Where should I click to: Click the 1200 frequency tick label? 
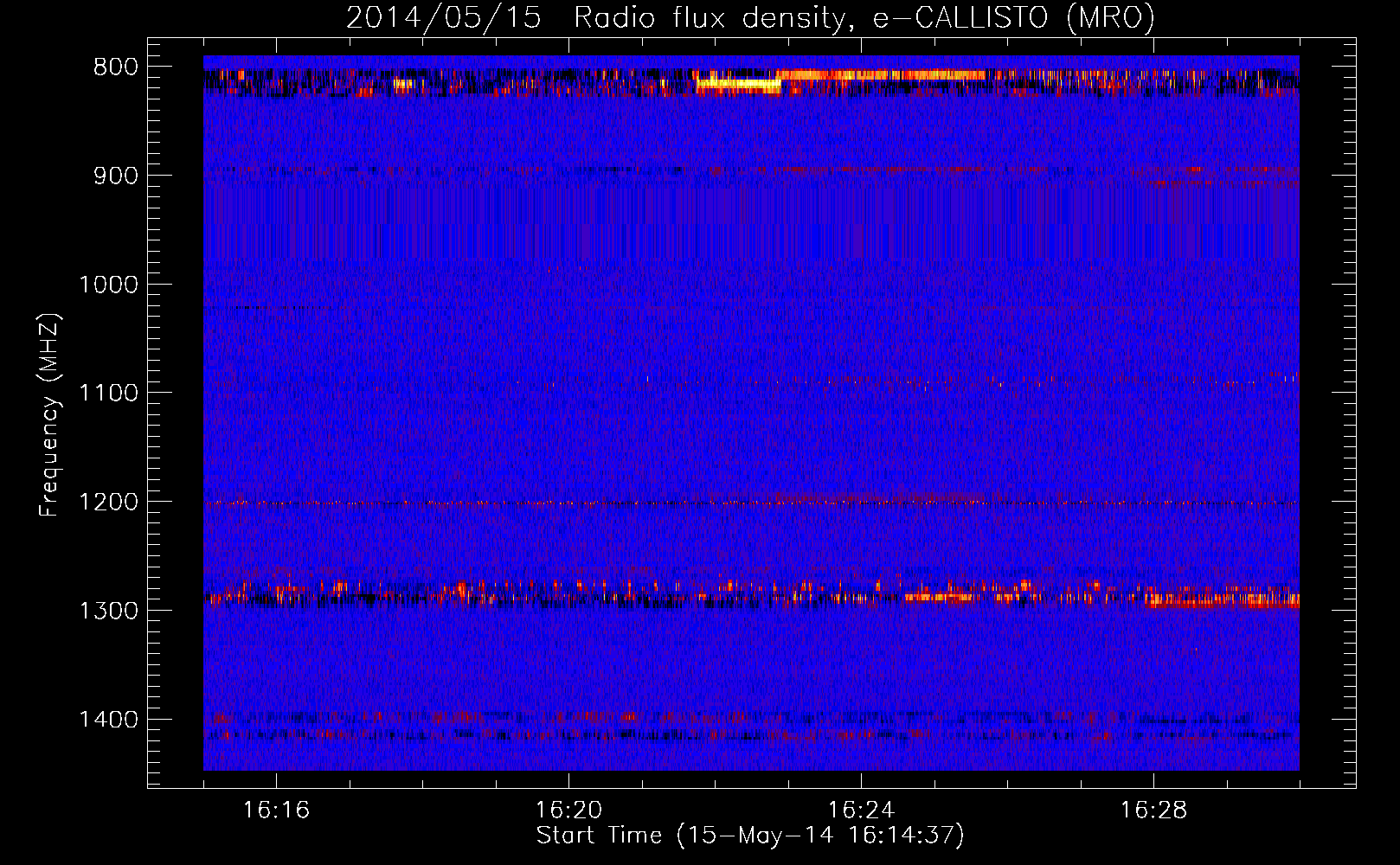[x=108, y=503]
